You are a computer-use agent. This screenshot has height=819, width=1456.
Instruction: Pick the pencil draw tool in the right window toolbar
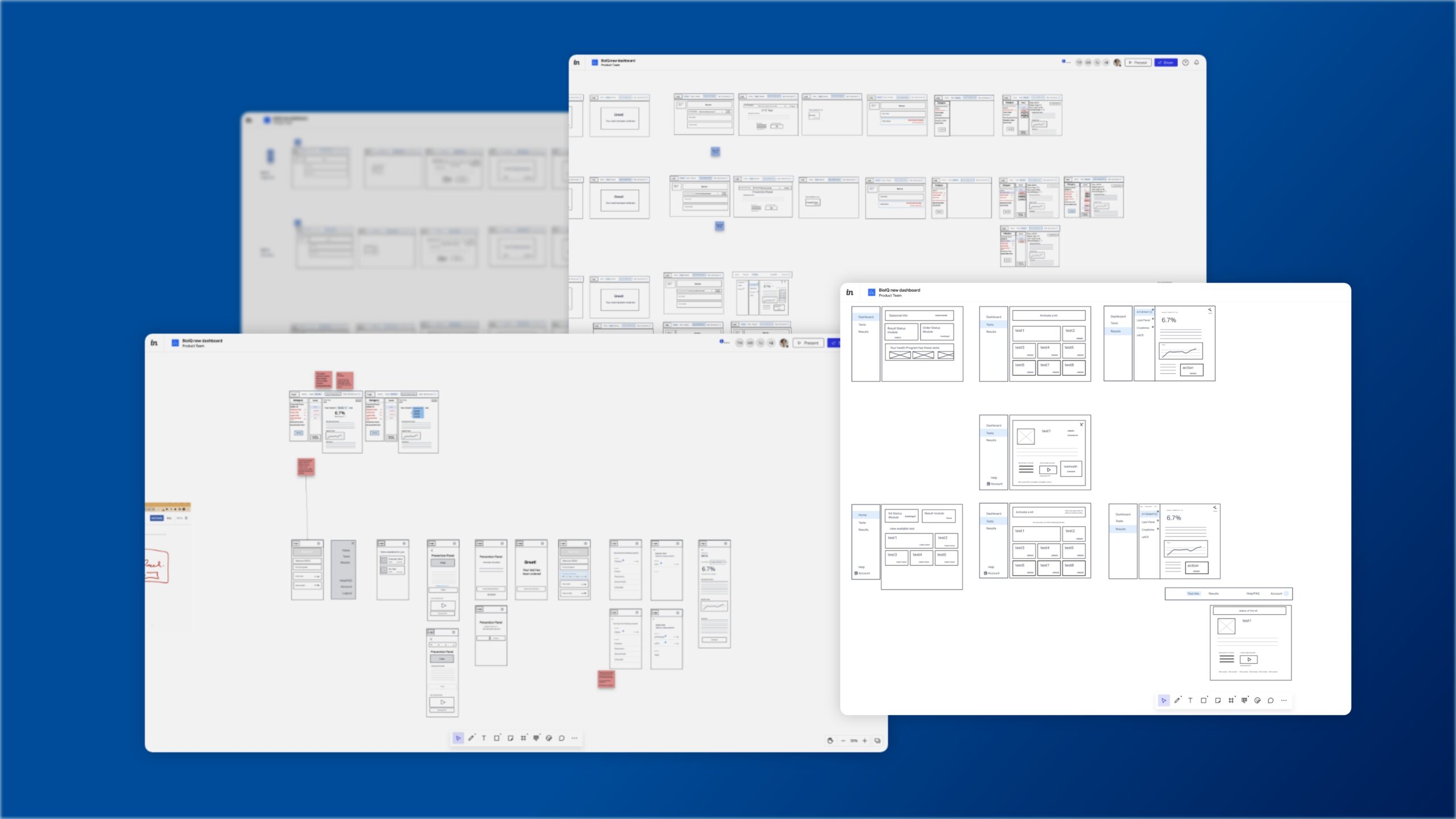pyautogui.click(x=1177, y=701)
